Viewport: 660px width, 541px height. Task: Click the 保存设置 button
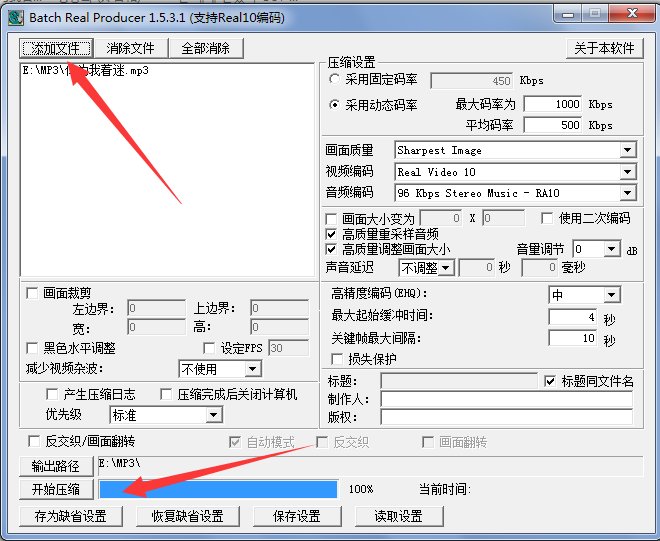tap(294, 516)
